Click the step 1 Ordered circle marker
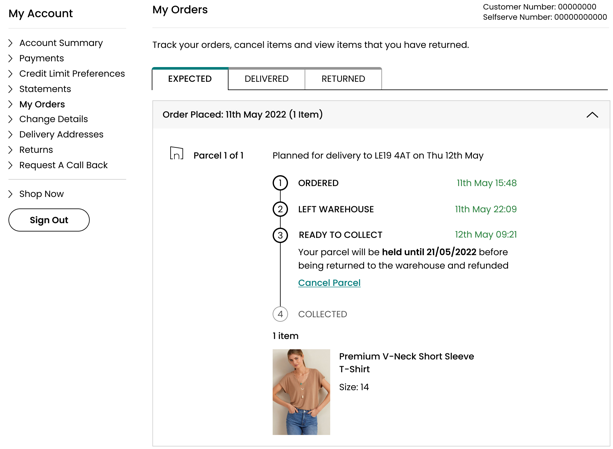 (280, 183)
